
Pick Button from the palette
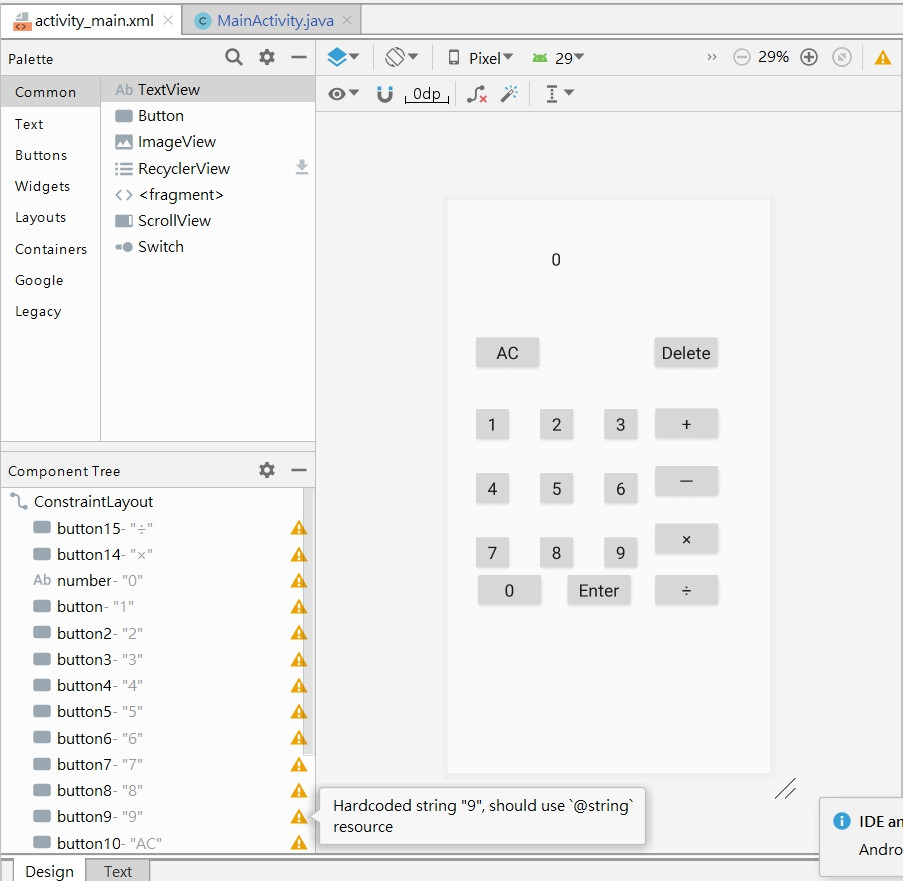coord(208,116)
